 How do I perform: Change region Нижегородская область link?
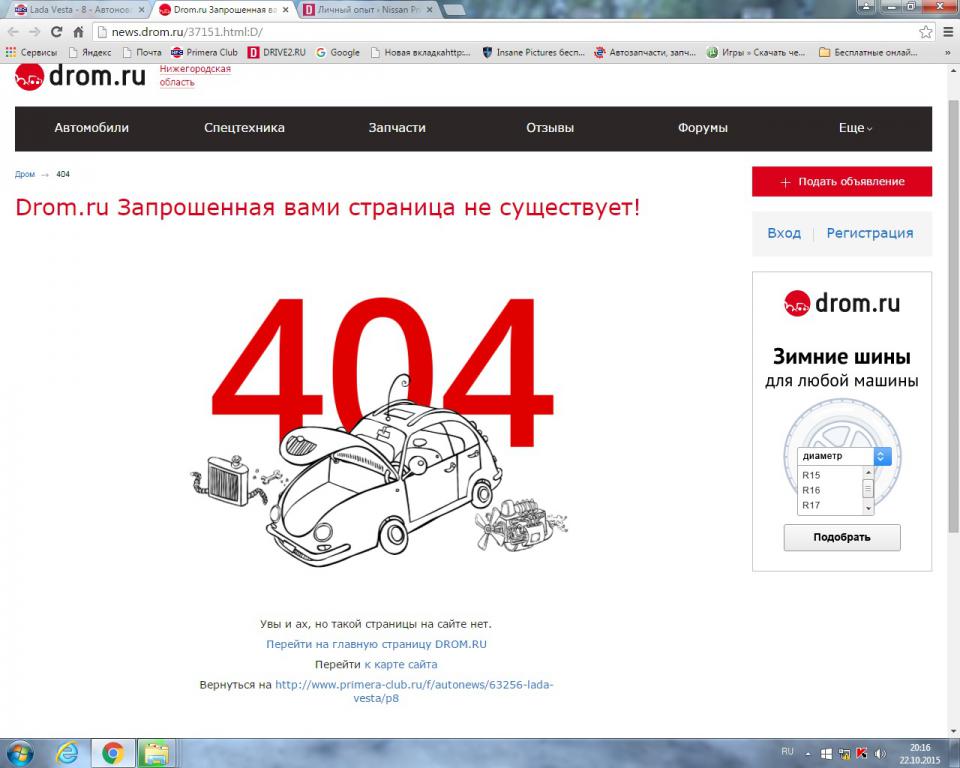coord(195,75)
